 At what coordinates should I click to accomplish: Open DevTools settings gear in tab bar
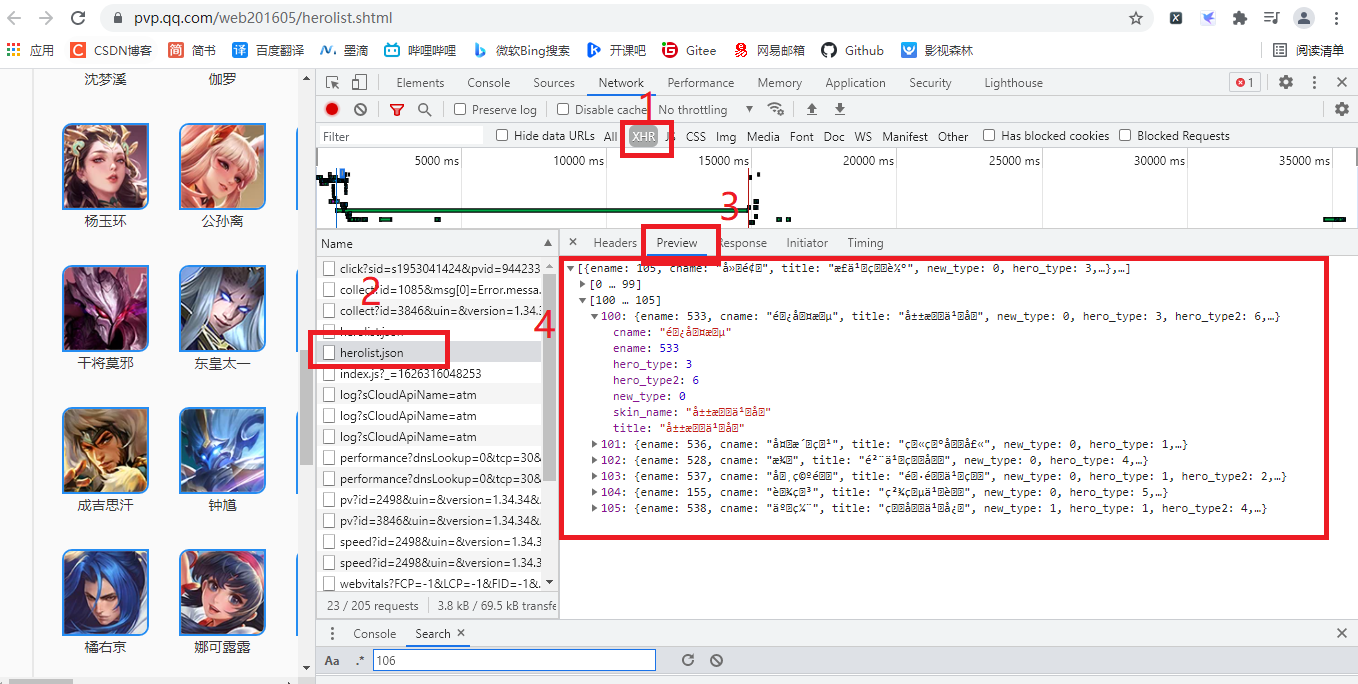click(1286, 83)
